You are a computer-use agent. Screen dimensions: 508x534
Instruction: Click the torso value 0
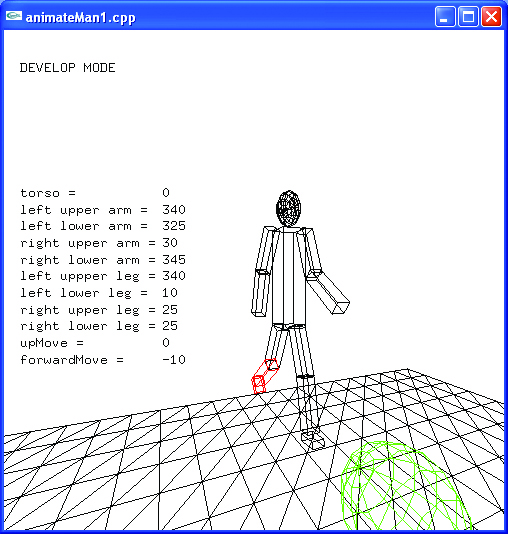(166, 193)
